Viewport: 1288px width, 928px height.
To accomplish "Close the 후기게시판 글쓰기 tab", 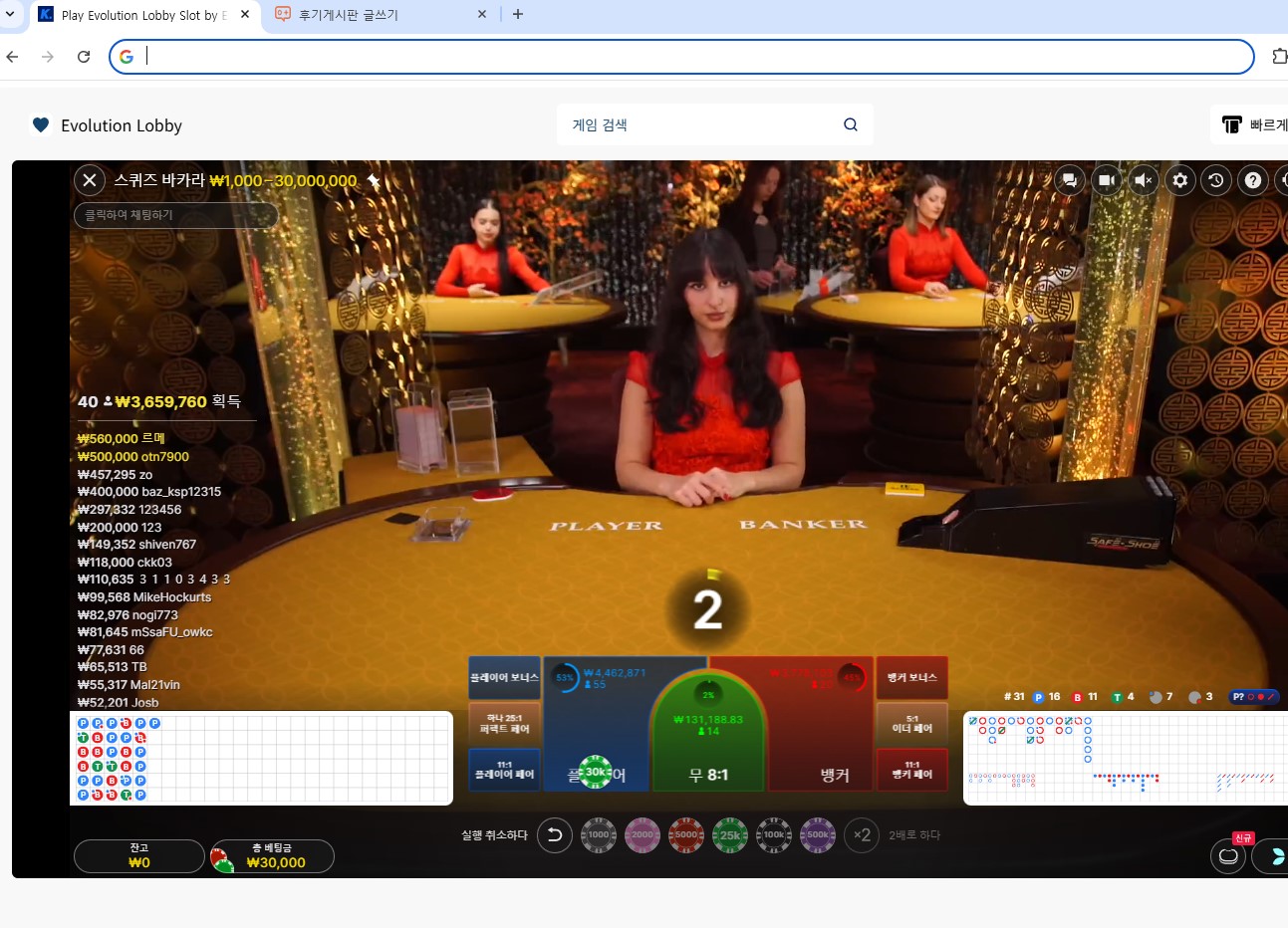I will pos(482,15).
